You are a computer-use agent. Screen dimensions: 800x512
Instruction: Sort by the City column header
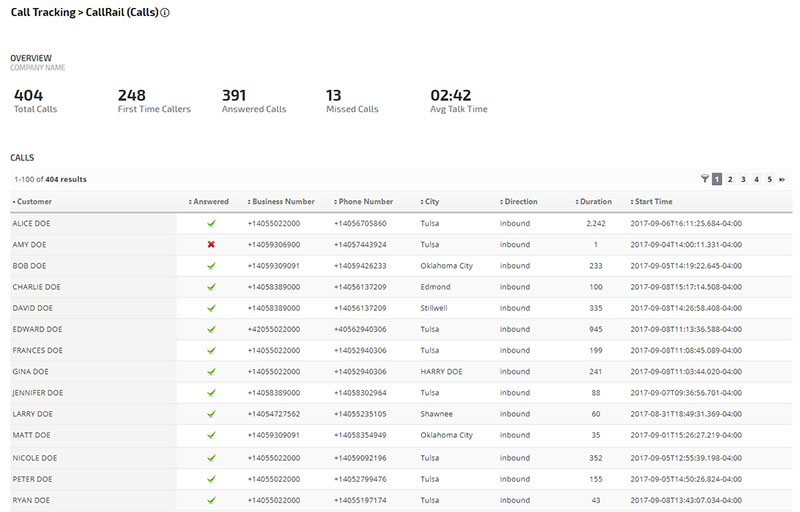(x=431, y=202)
